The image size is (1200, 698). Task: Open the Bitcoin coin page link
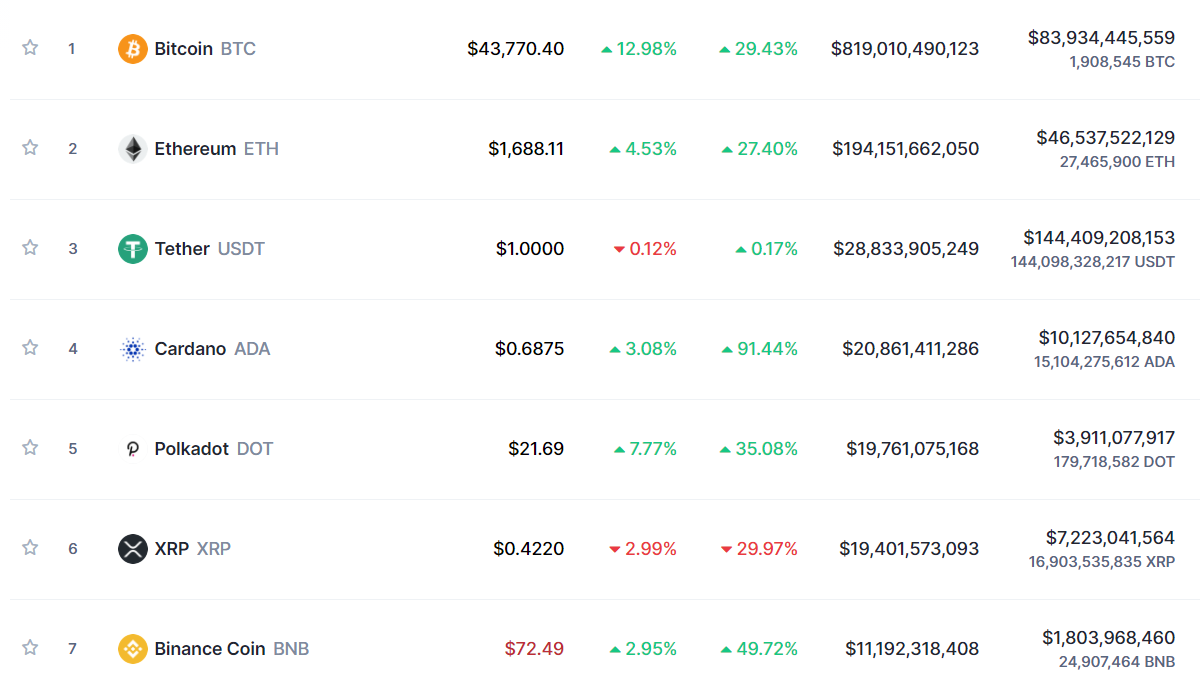[x=184, y=49]
